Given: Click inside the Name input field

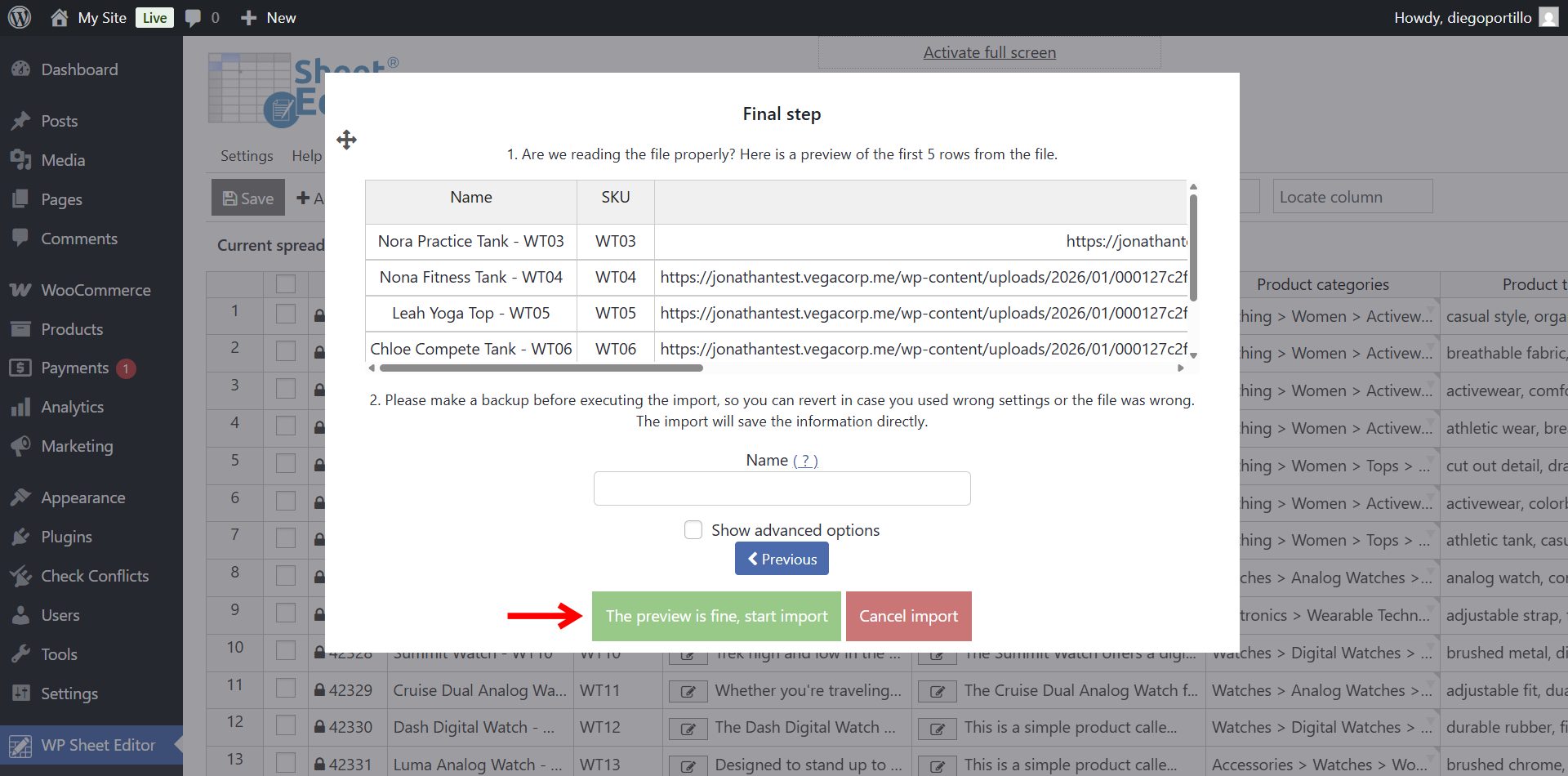Looking at the screenshot, I should pos(782,488).
